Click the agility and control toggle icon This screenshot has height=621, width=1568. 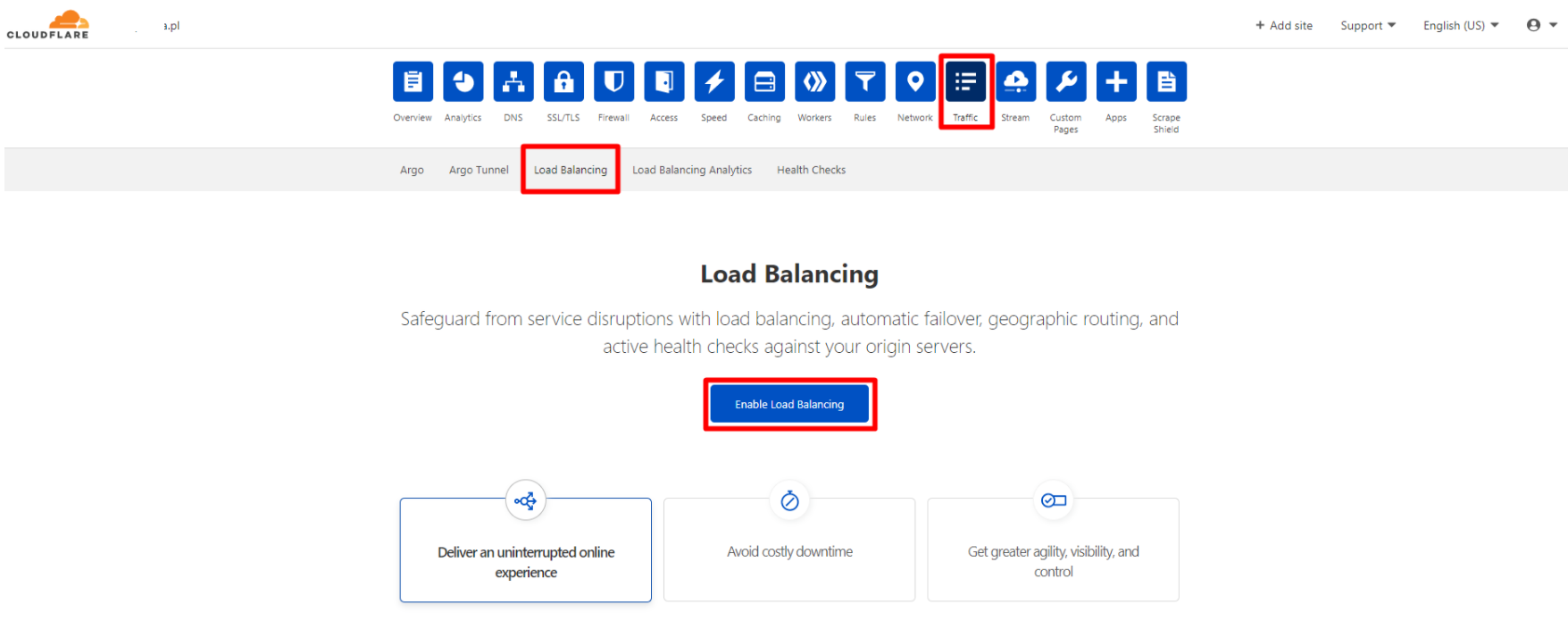click(x=1054, y=500)
